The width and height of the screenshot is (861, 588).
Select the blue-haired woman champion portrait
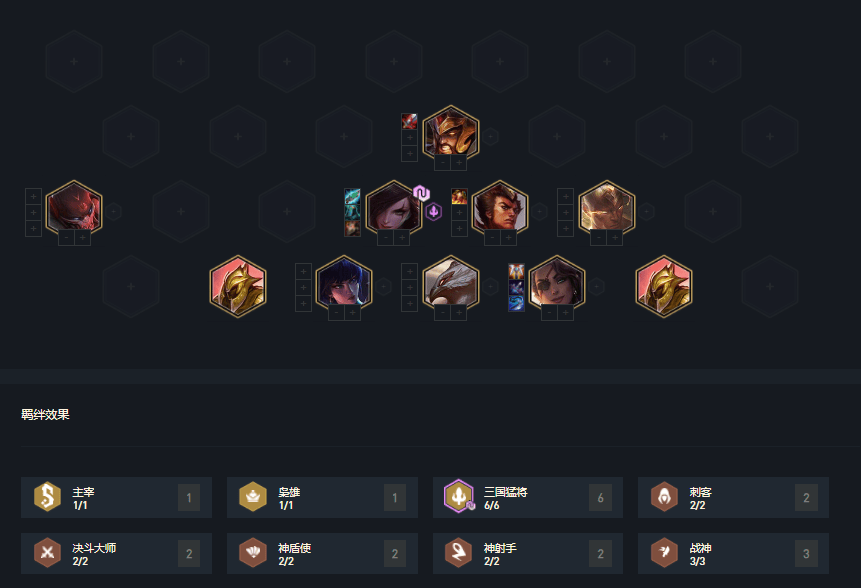point(344,284)
